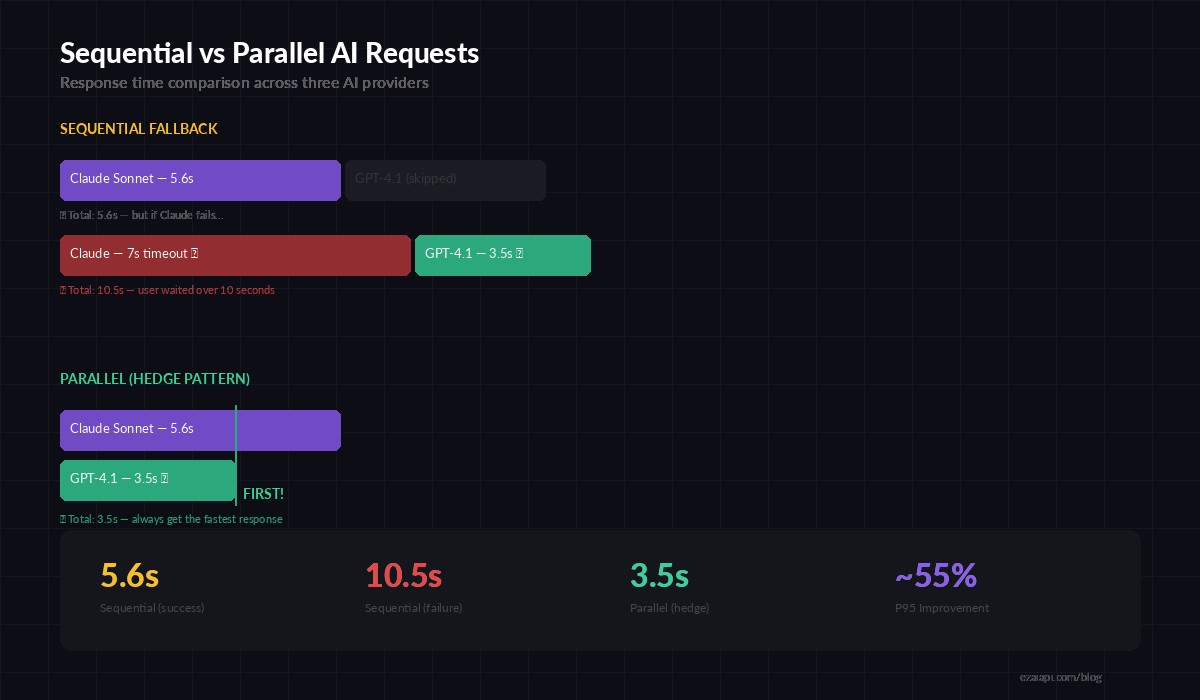Click the icon before "Total: 5.6s" caption
This screenshot has height=700, width=1200.
pyautogui.click(x=63, y=215)
